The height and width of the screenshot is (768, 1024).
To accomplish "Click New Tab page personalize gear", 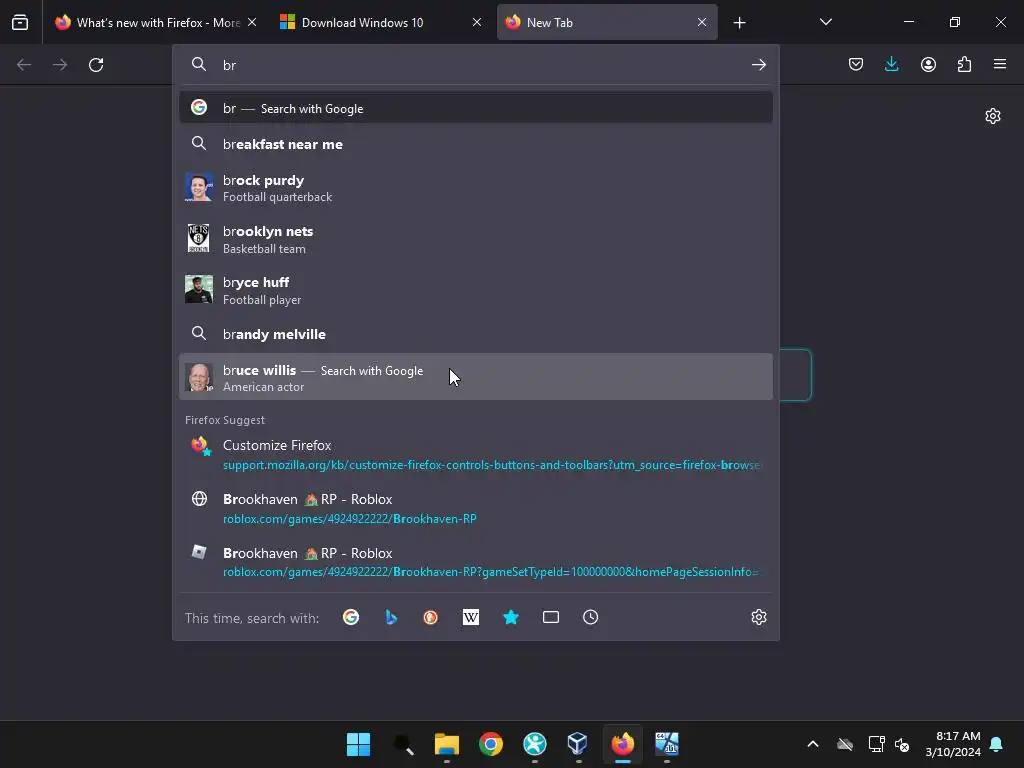I will [993, 116].
